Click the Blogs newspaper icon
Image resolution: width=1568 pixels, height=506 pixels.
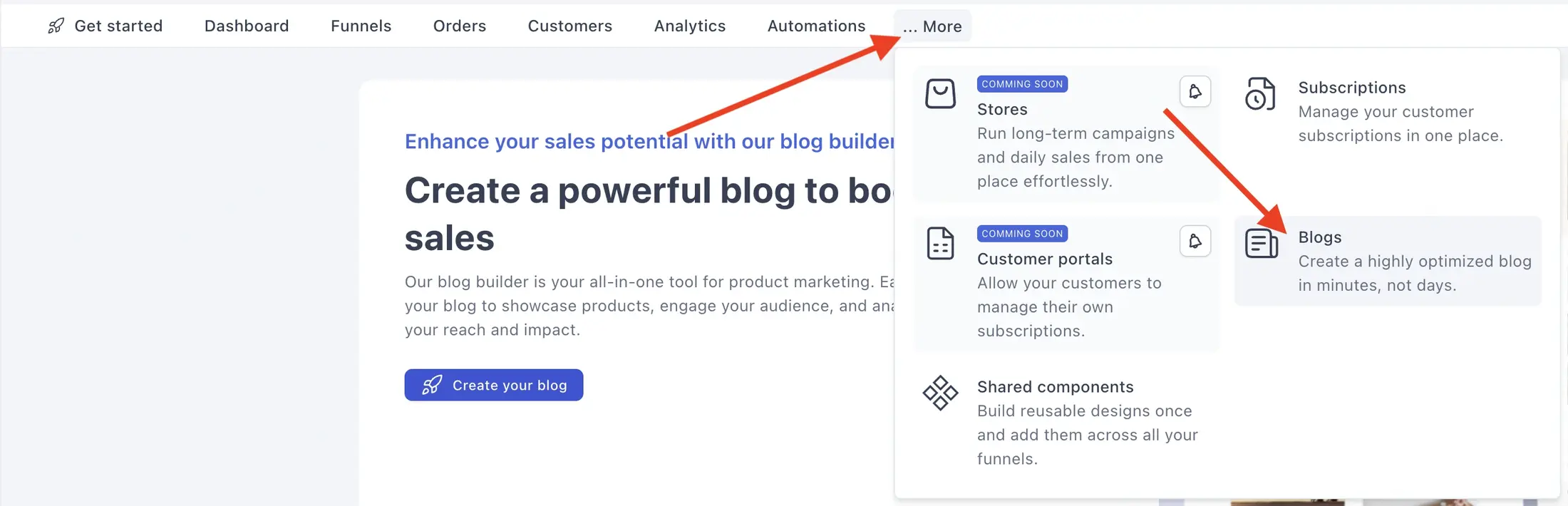(x=1262, y=244)
